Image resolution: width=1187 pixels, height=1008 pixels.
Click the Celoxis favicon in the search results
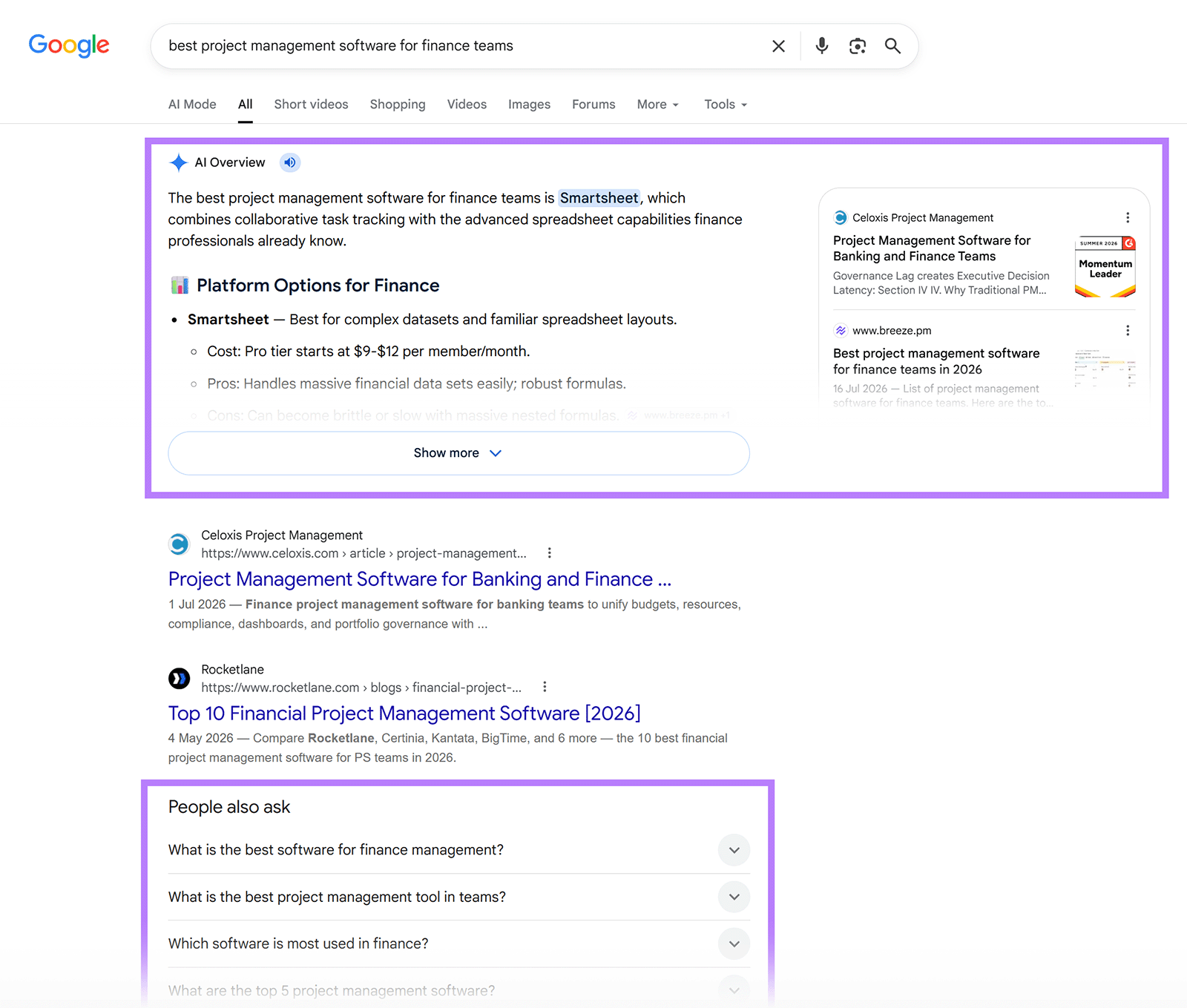click(179, 544)
